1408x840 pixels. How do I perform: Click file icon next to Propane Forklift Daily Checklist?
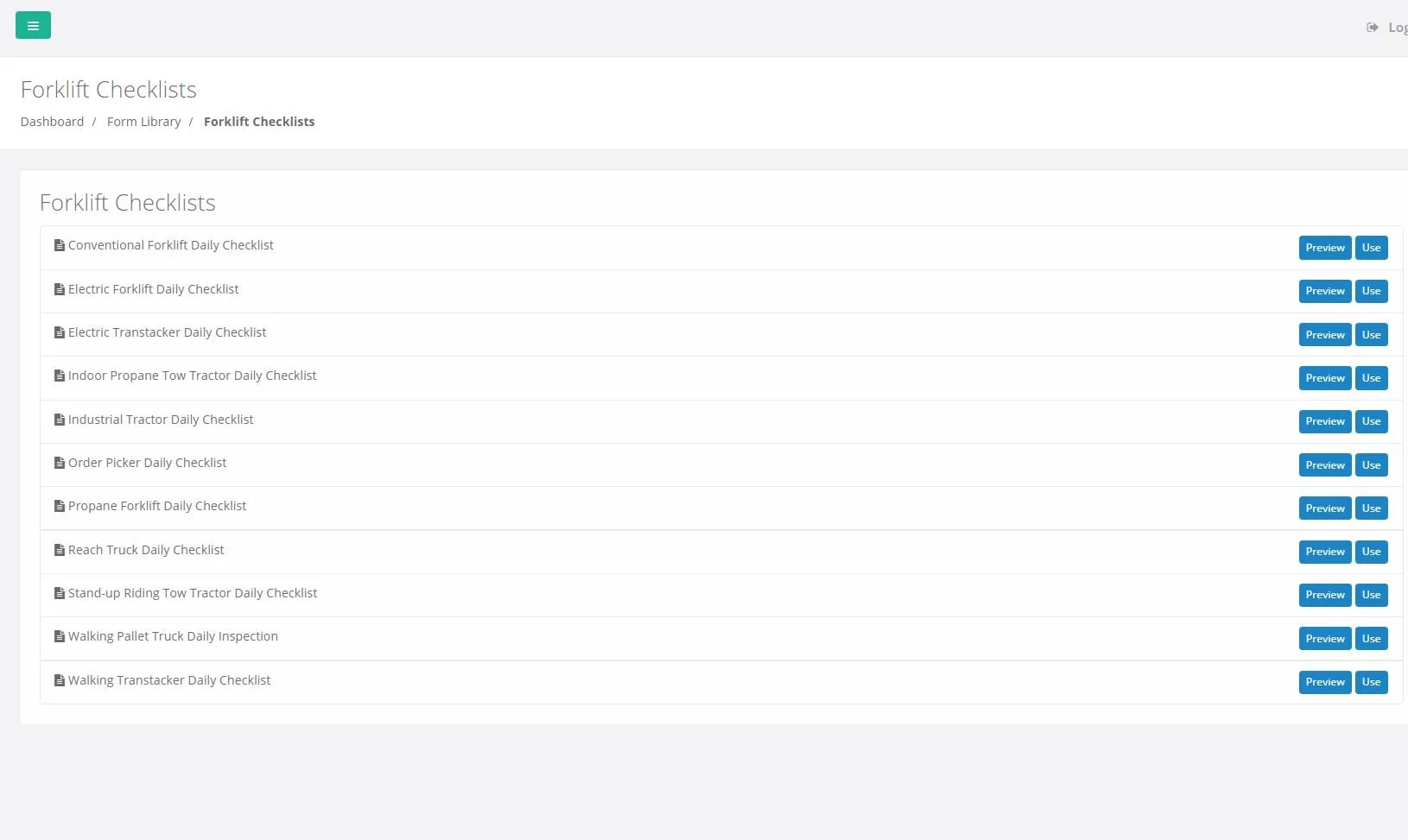(x=60, y=507)
